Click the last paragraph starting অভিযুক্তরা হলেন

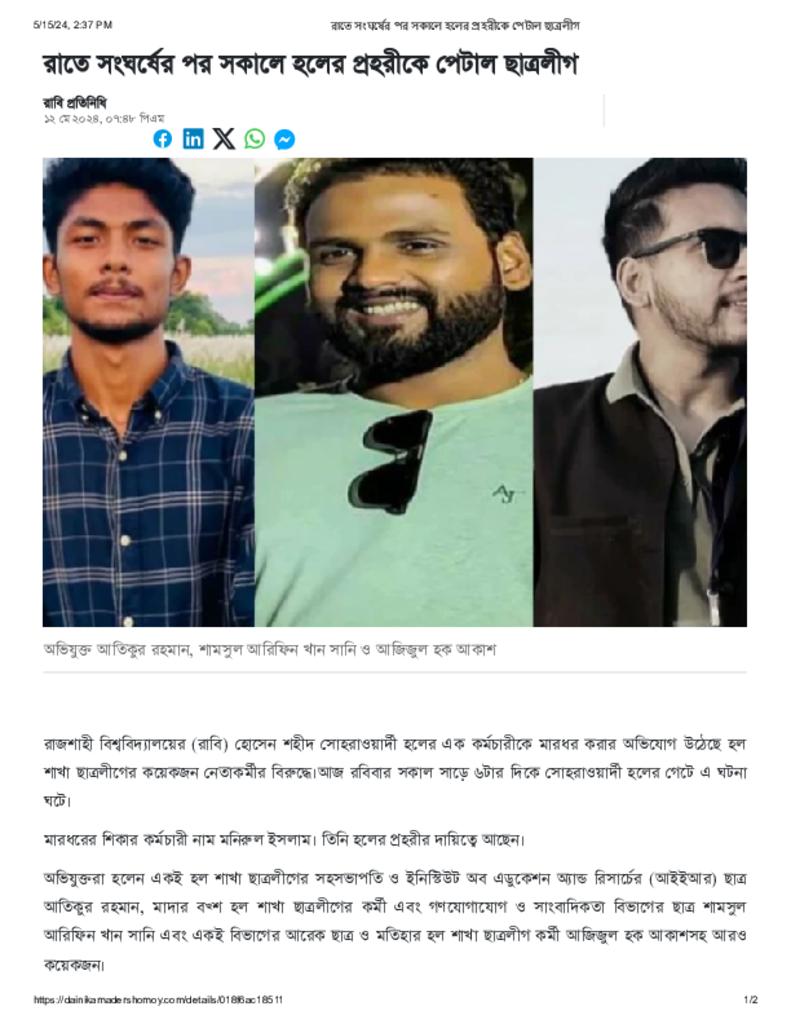click(x=395, y=921)
